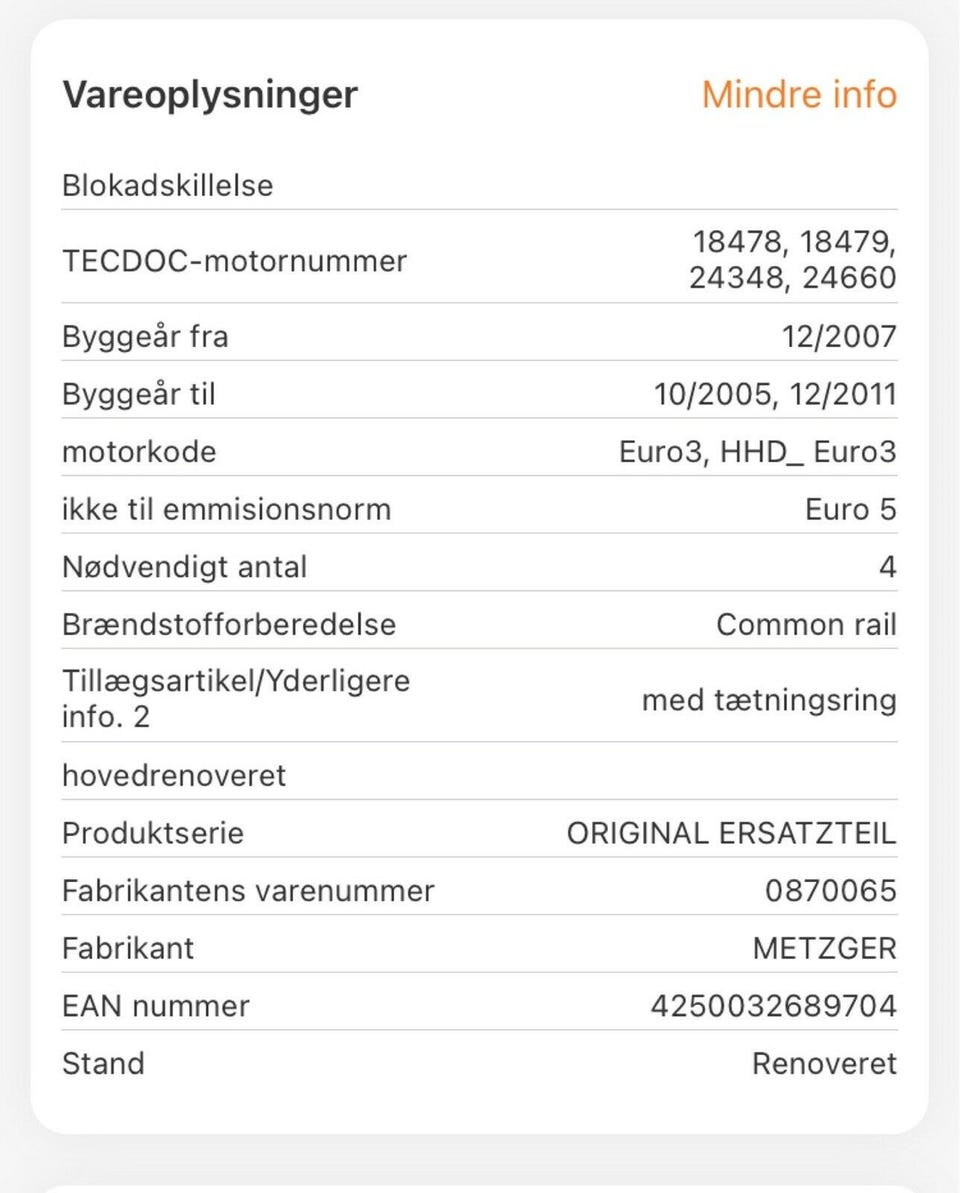Select the Euro 5 emission norm value

pyautogui.click(x=850, y=510)
